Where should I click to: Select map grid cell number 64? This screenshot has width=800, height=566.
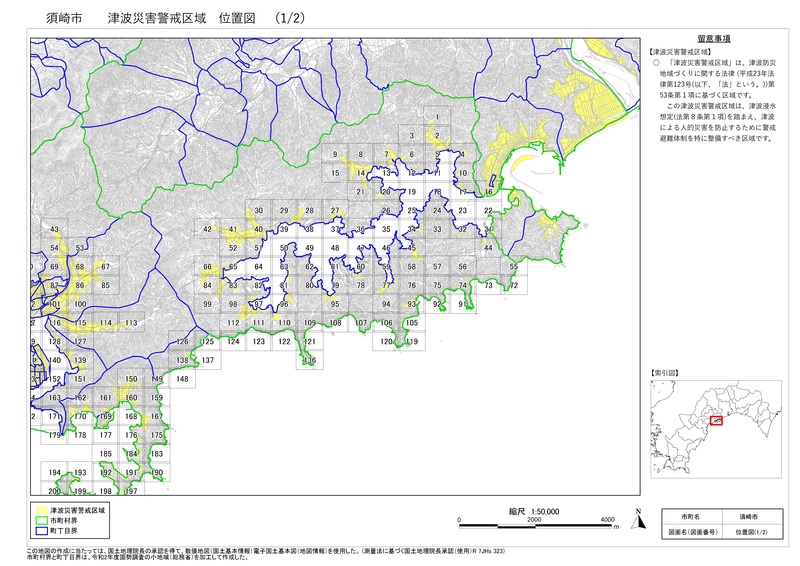pyautogui.click(x=258, y=267)
